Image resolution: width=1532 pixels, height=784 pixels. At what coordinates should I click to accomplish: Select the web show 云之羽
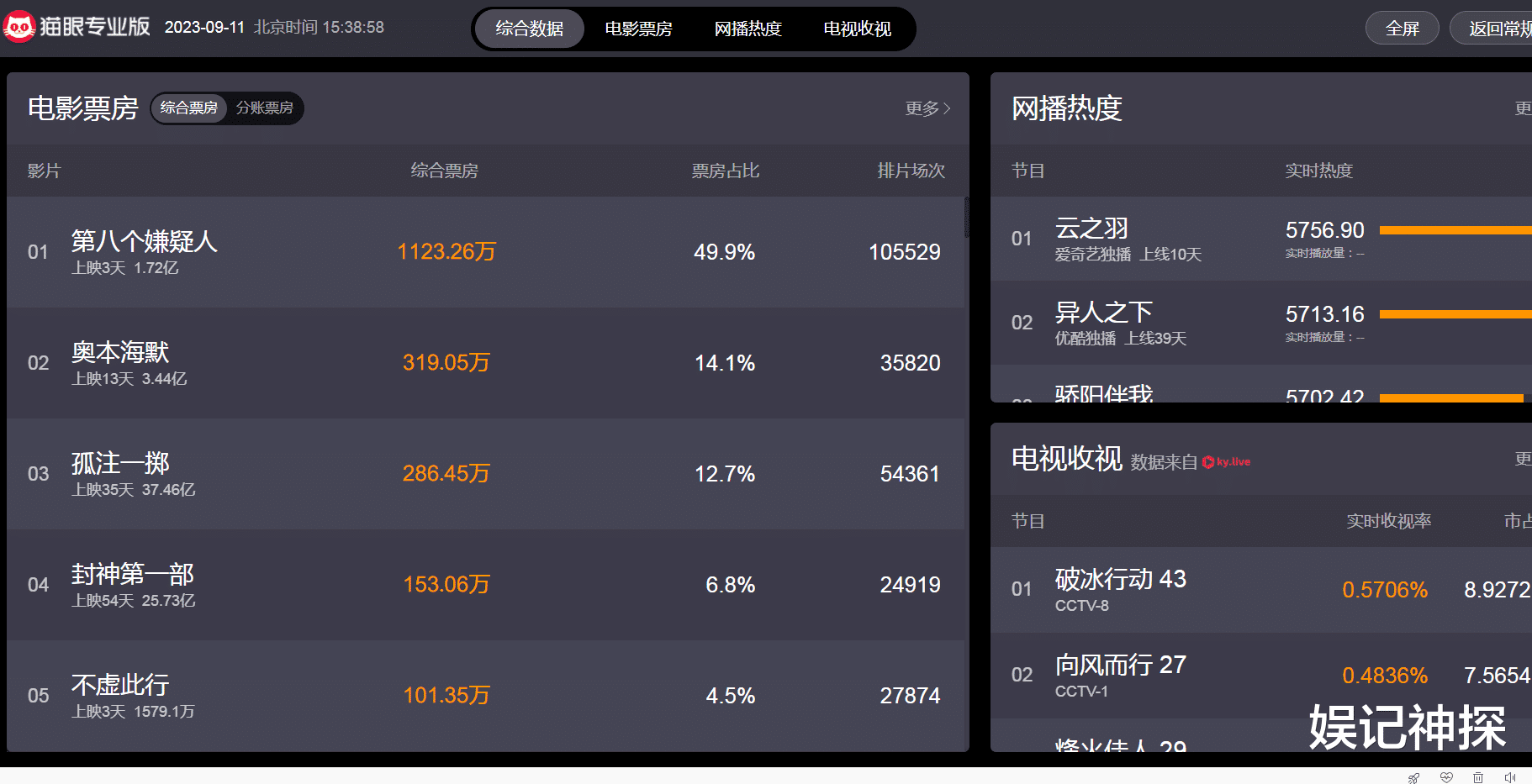[x=1092, y=228]
